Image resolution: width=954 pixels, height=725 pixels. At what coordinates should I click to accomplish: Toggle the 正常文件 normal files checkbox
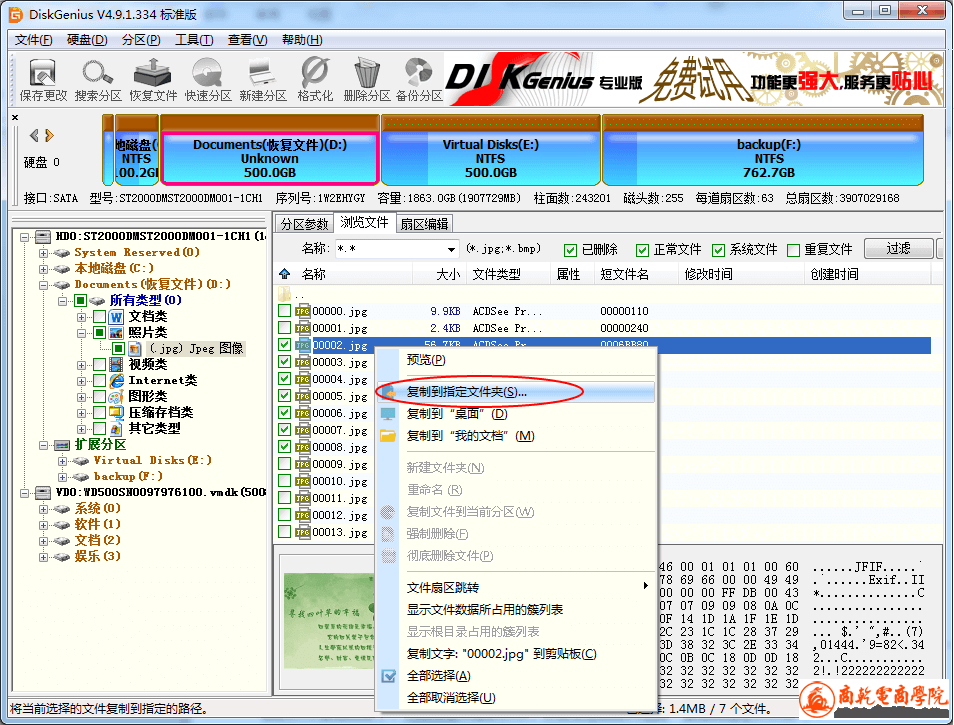(642, 250)
